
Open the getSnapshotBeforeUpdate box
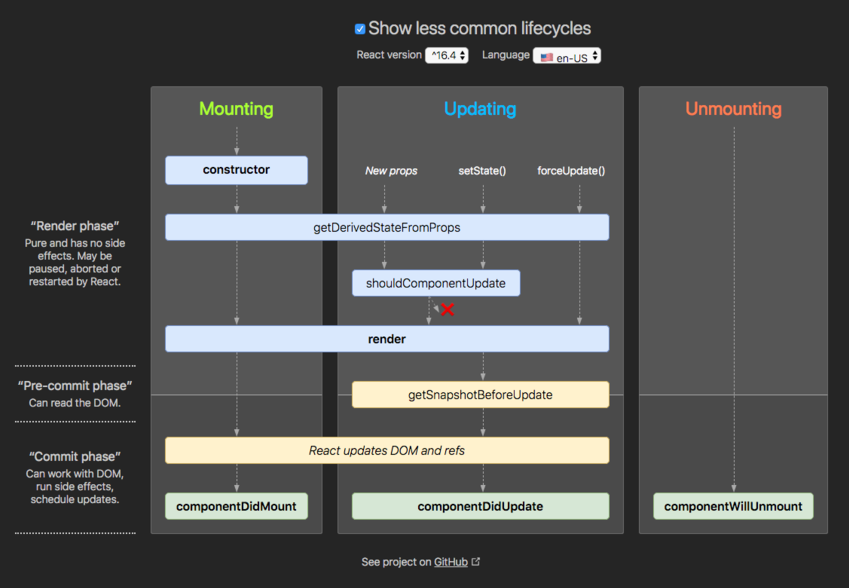[x=480, y=395]
